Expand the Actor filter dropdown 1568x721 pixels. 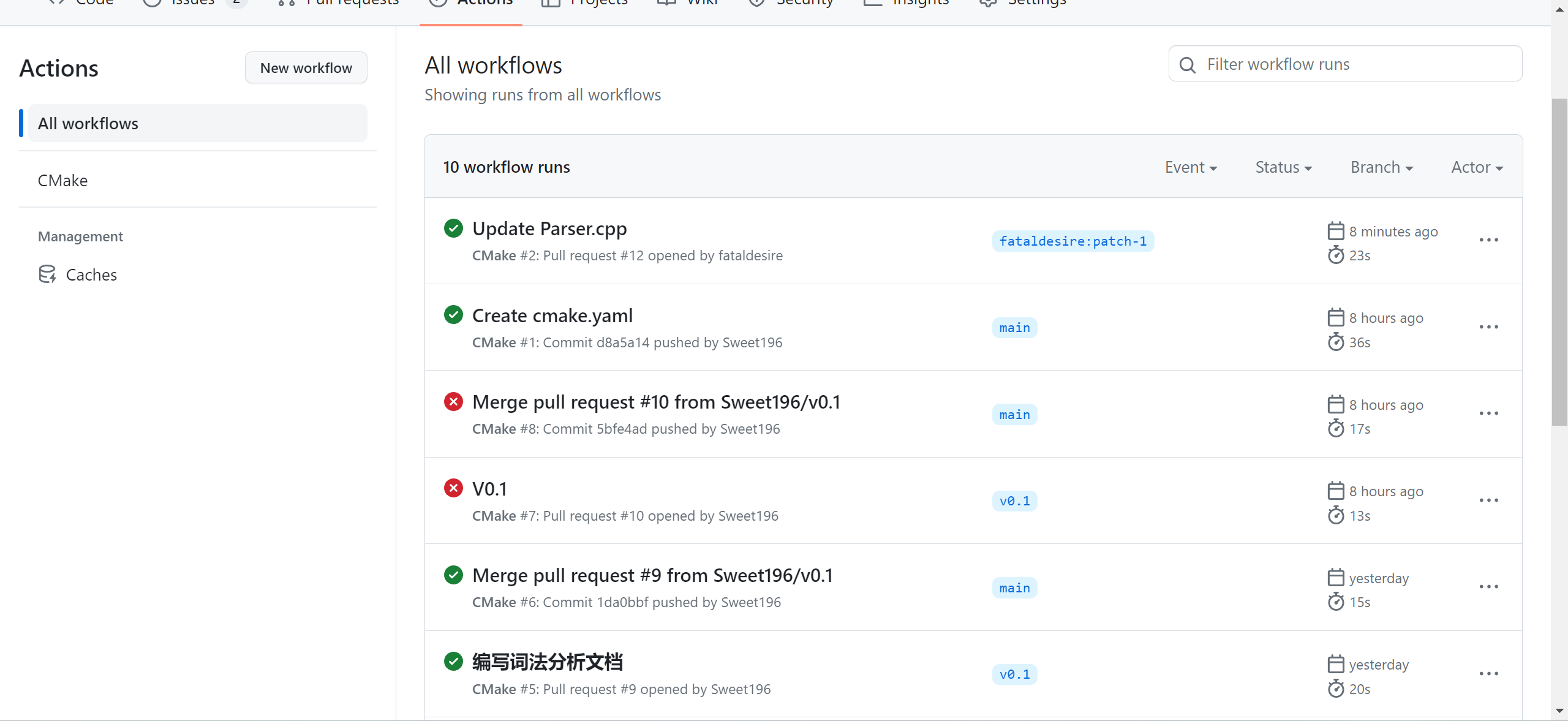[x=1477, y=167]
